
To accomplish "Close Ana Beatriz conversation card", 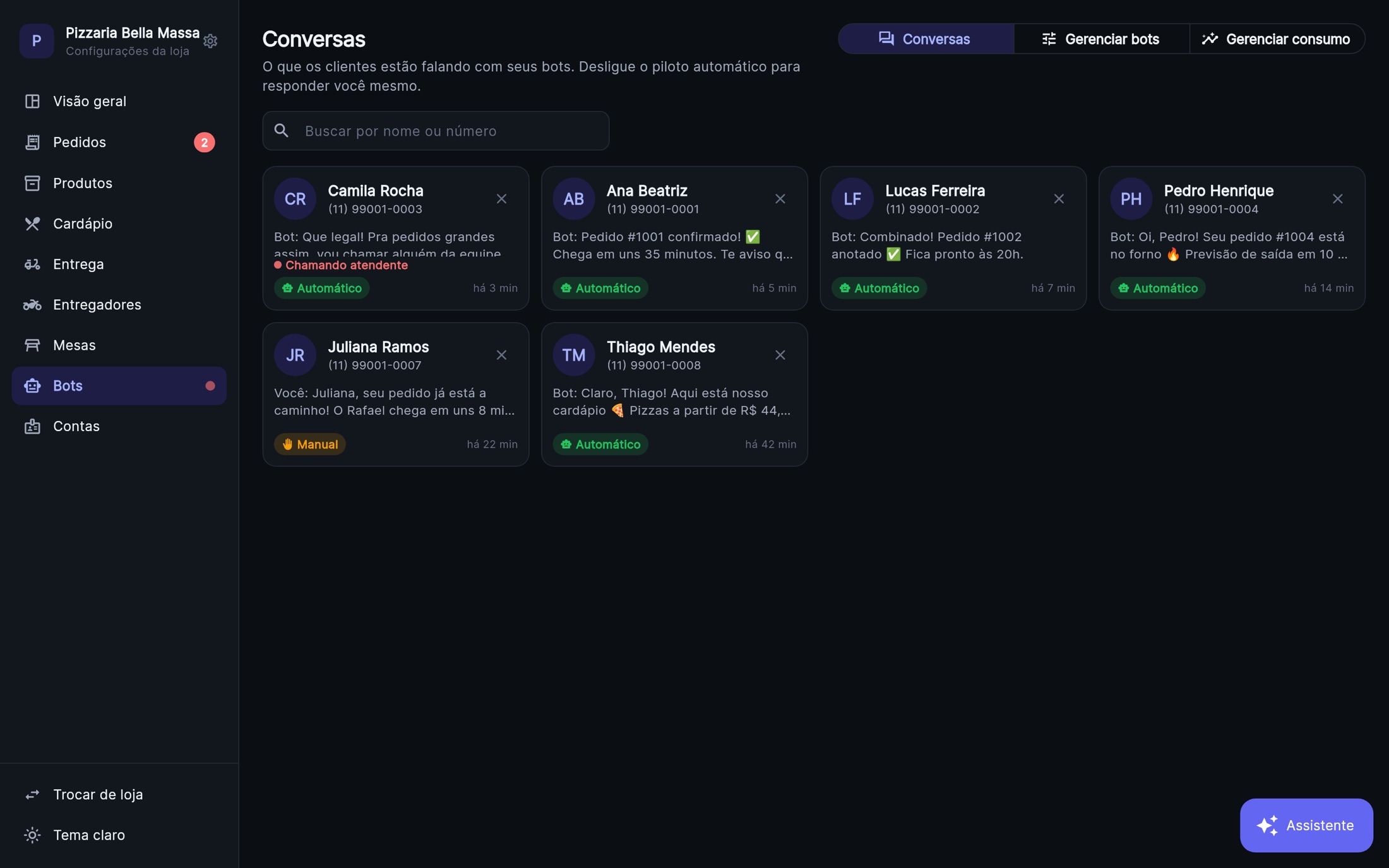I will (x=780, y=199).
